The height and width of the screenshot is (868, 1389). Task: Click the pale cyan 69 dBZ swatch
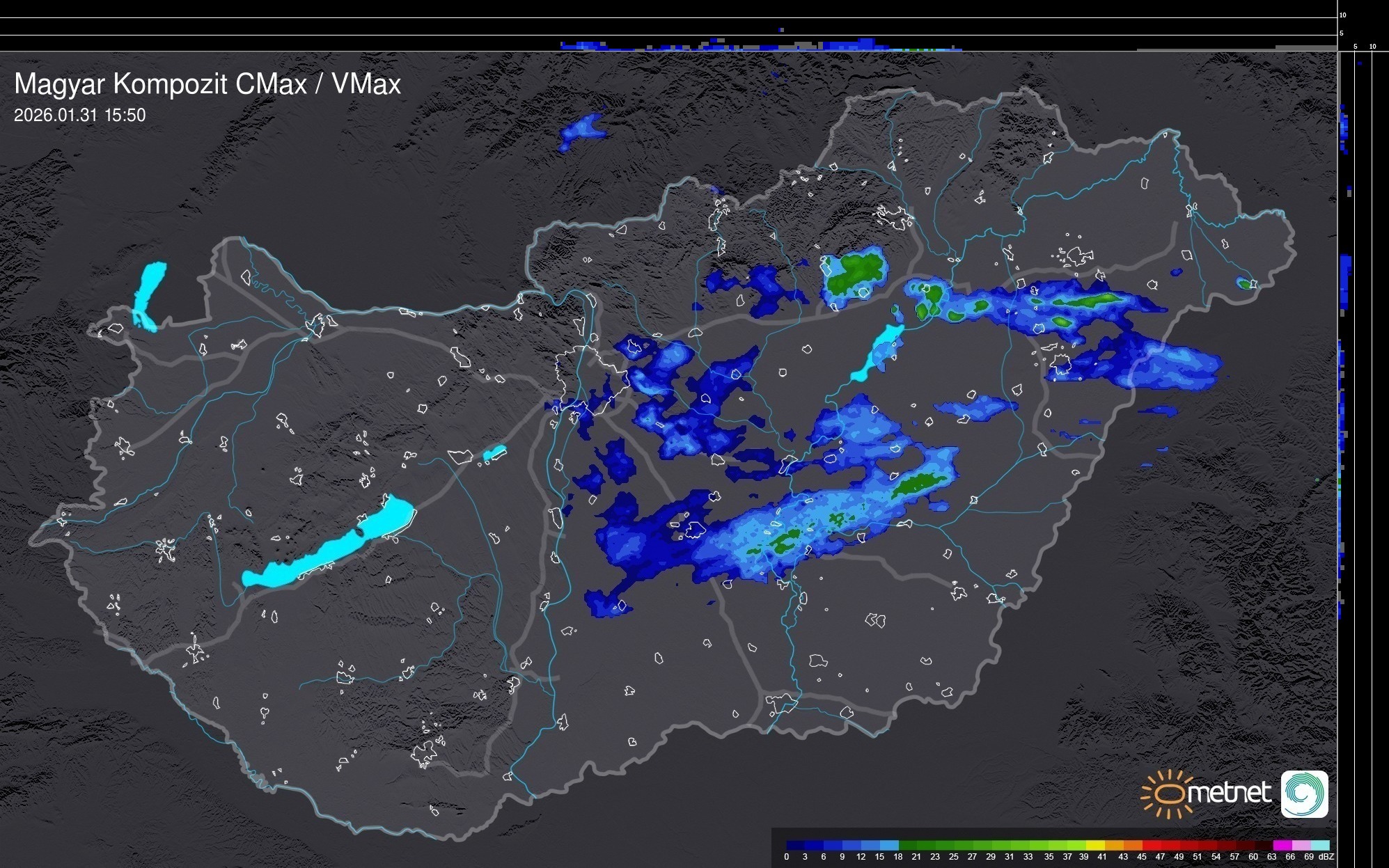click(1319, 846)
